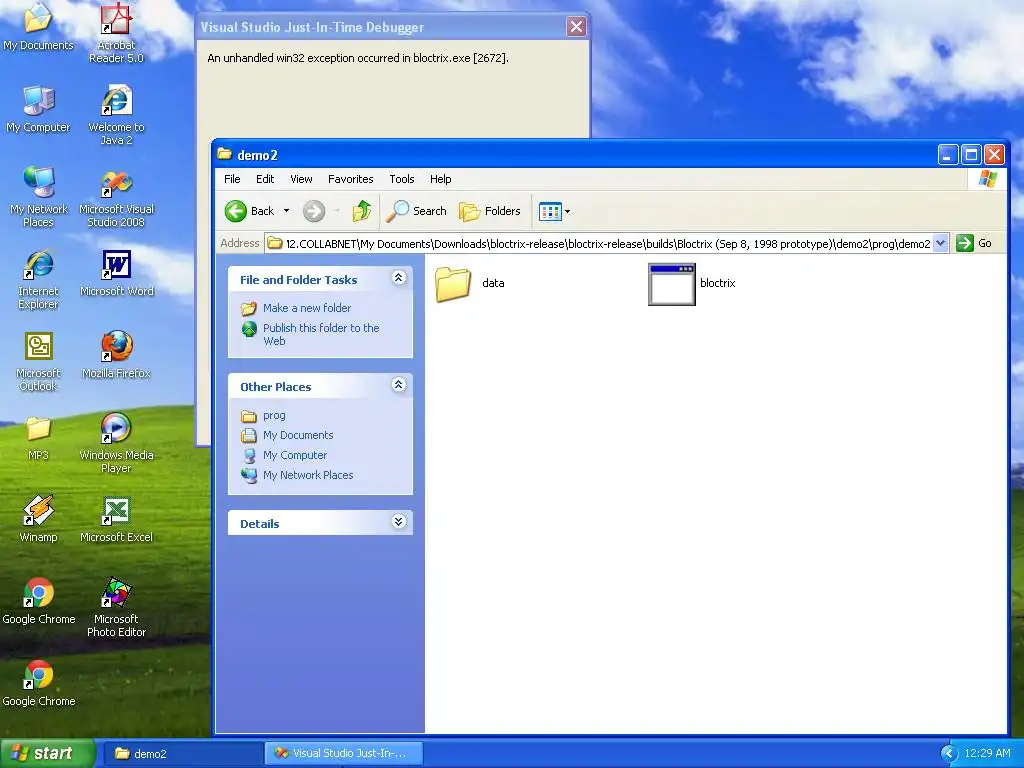Open the Help menu
The width and height of the screenshot is (1024, 768).
pyautogui.click(x=440, y=179)
